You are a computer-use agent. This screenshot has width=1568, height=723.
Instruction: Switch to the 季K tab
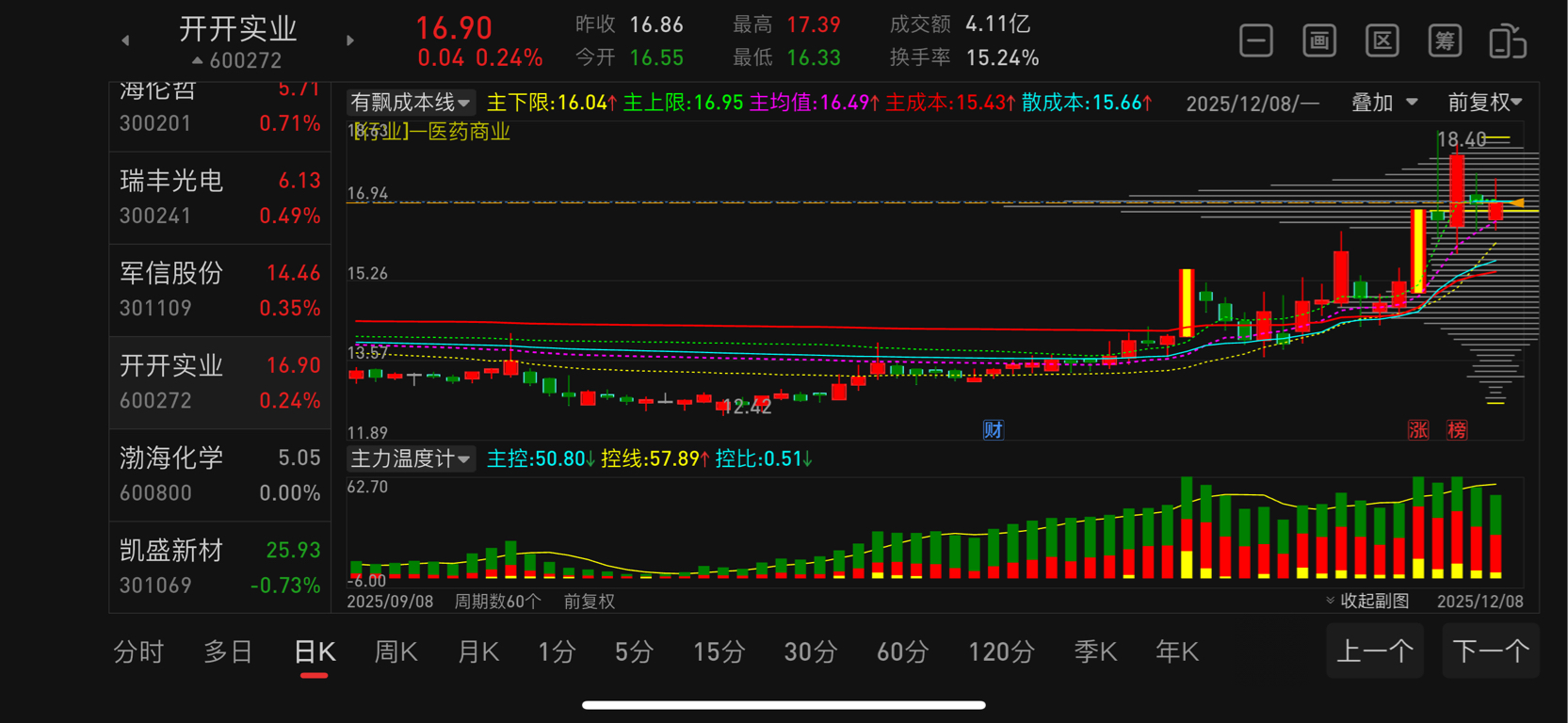click(1095, 651)
